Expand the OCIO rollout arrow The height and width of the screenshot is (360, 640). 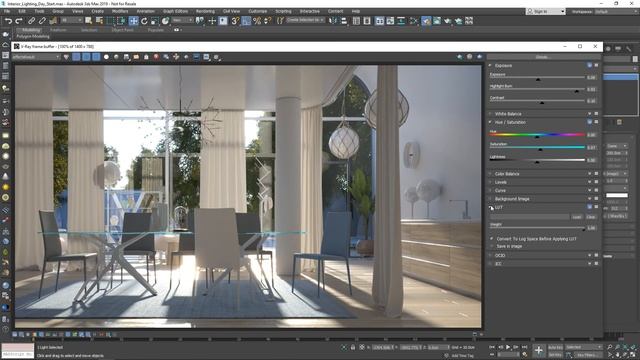[x=589, y=255]
